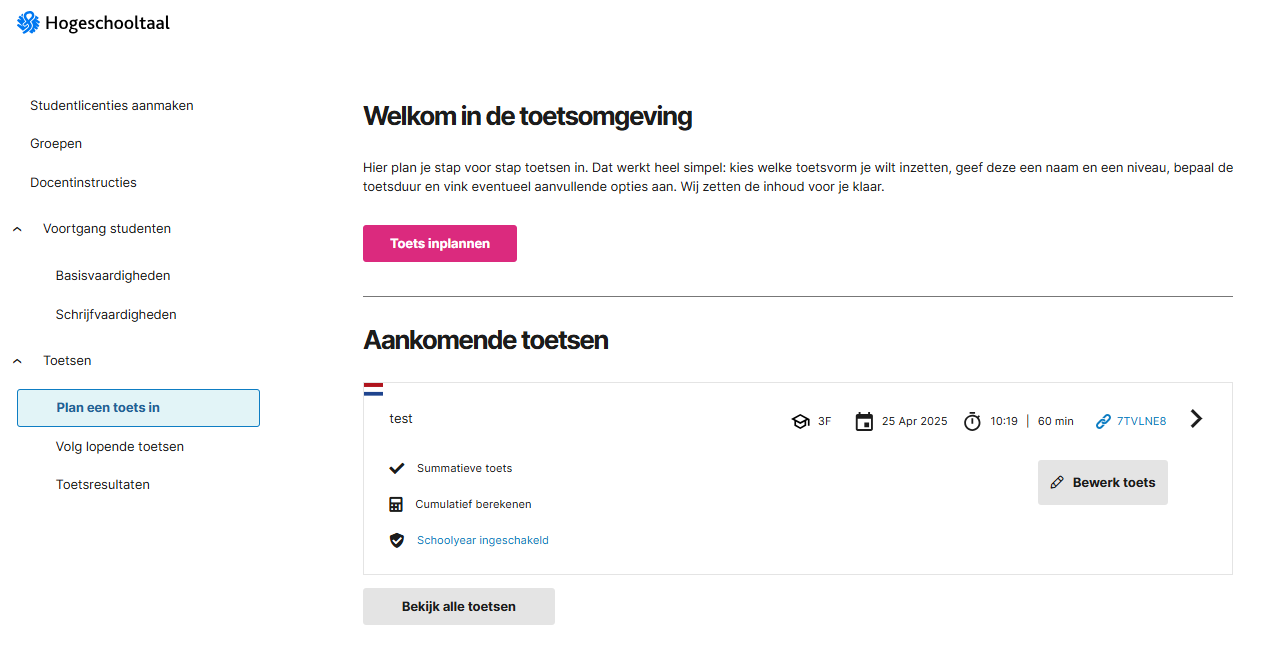Open Toetsresultaten page
1278x656 pixels.
coord(103,484)
